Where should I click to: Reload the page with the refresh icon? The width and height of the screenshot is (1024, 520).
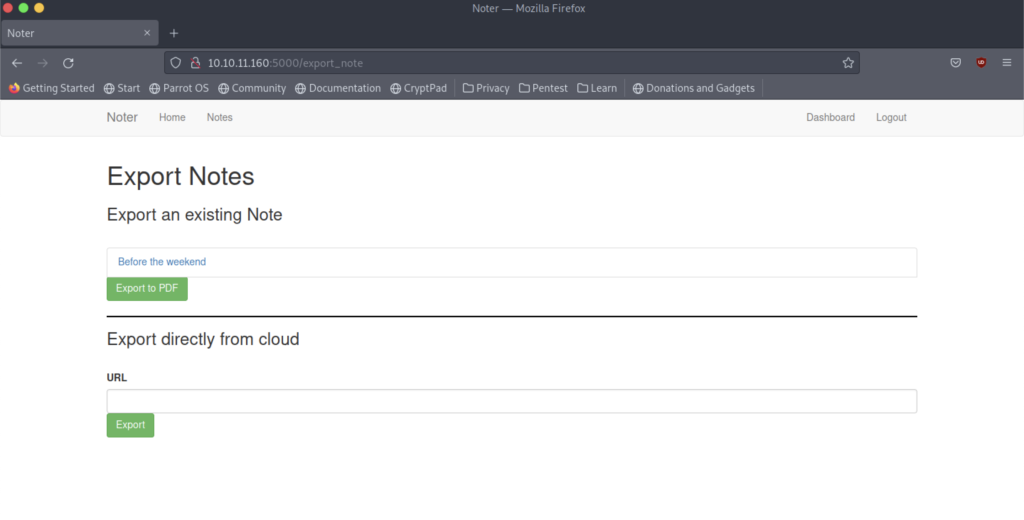68,63
